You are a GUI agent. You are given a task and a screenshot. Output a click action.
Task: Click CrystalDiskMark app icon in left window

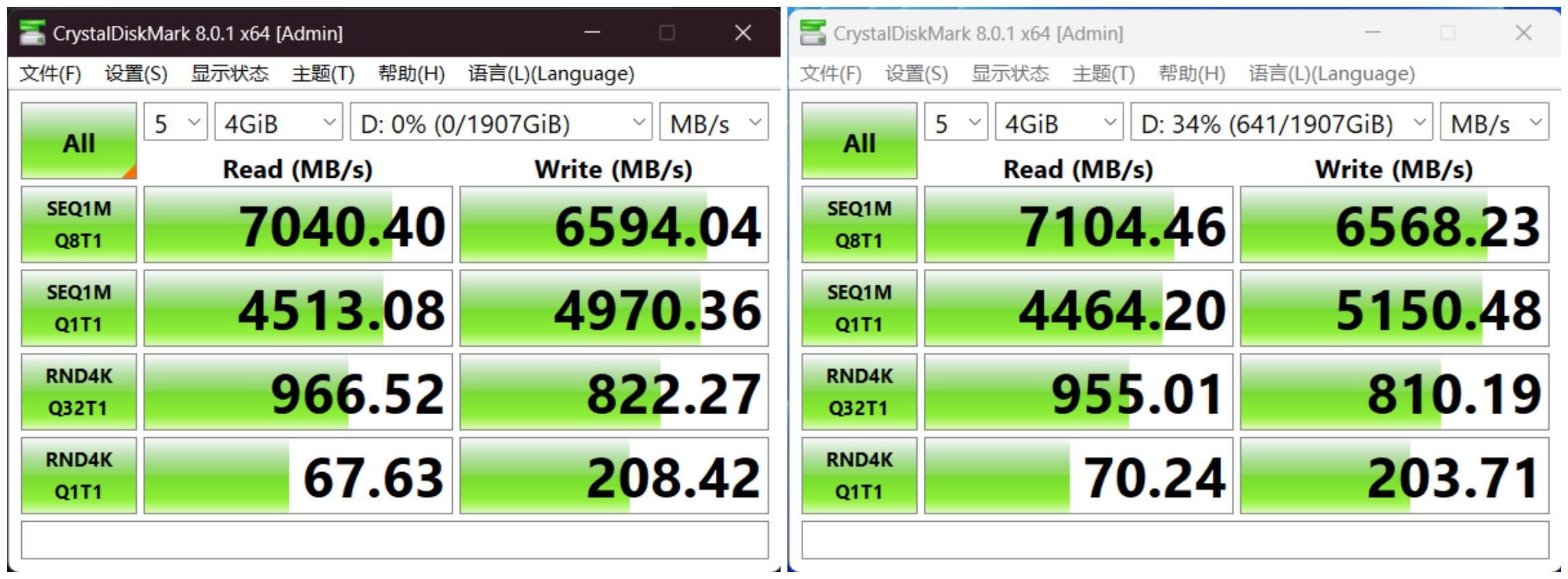coord(32,33)
